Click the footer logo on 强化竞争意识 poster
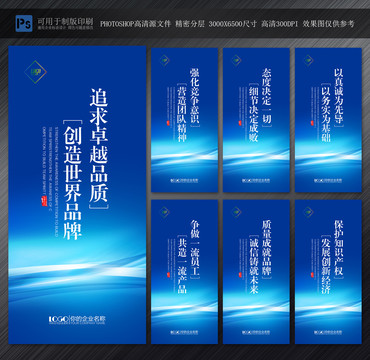Viewport: 370px width, 360px height. click(184, 180)
